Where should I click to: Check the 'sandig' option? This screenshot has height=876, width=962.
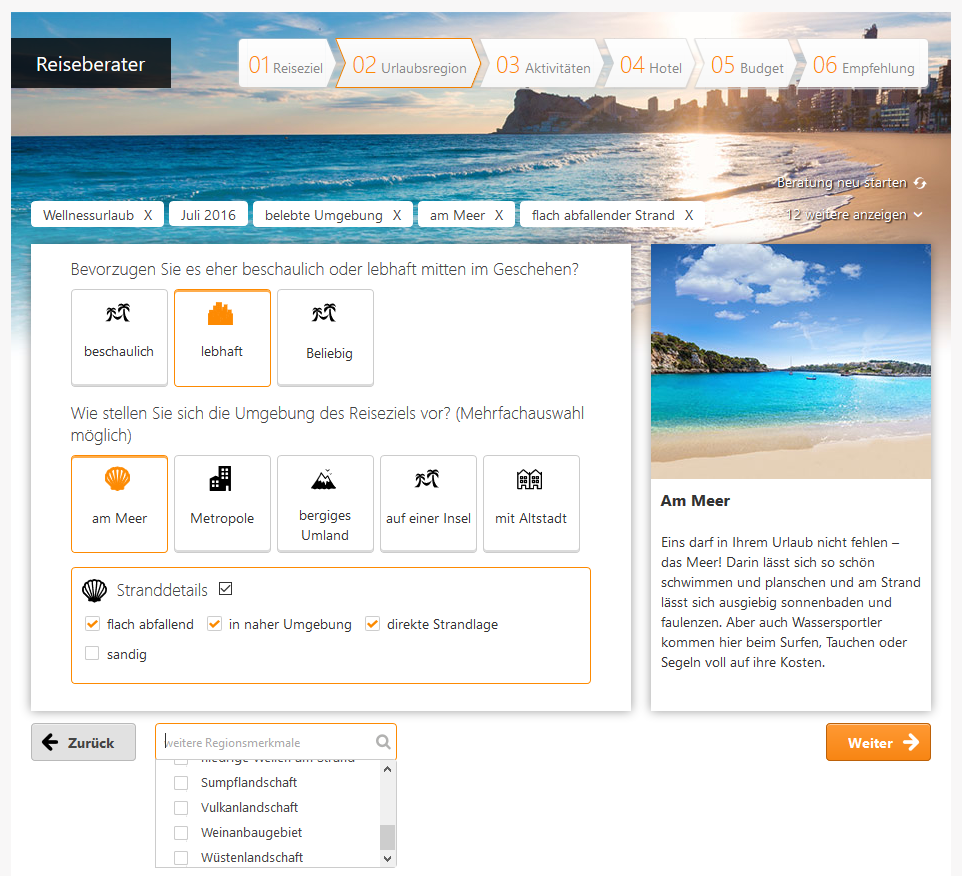(92, 653)
